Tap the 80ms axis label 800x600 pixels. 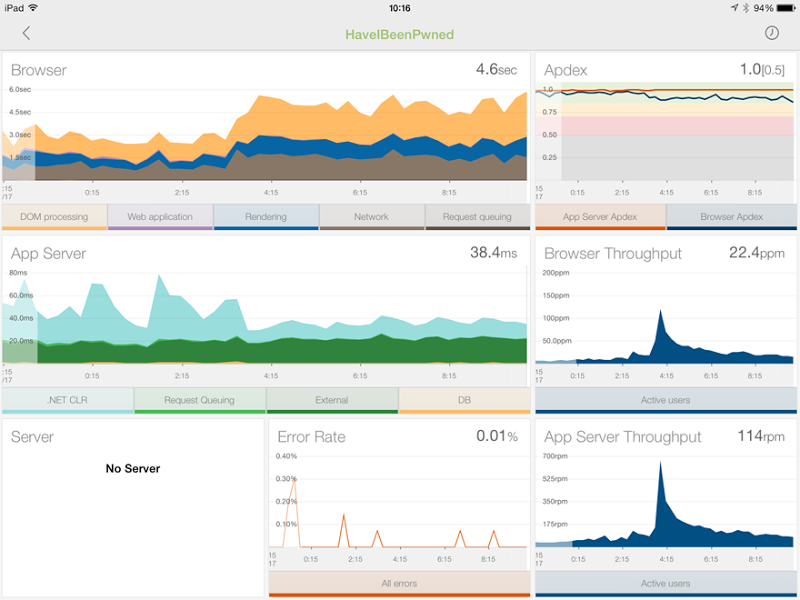18,273
